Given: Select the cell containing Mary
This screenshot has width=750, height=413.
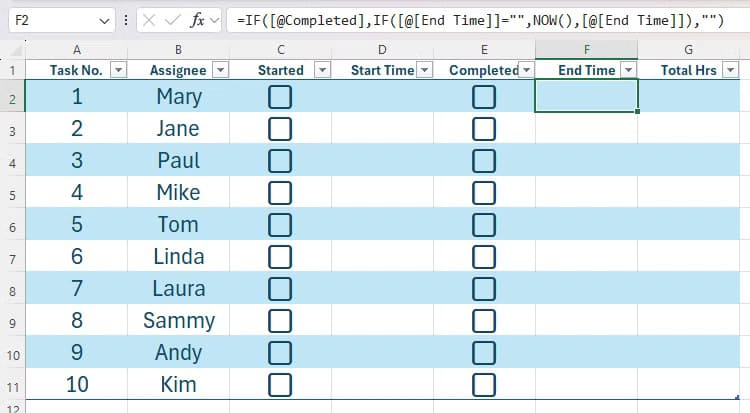Looking at the screenshot, I should pyautogui.click(x=178, y=97).
